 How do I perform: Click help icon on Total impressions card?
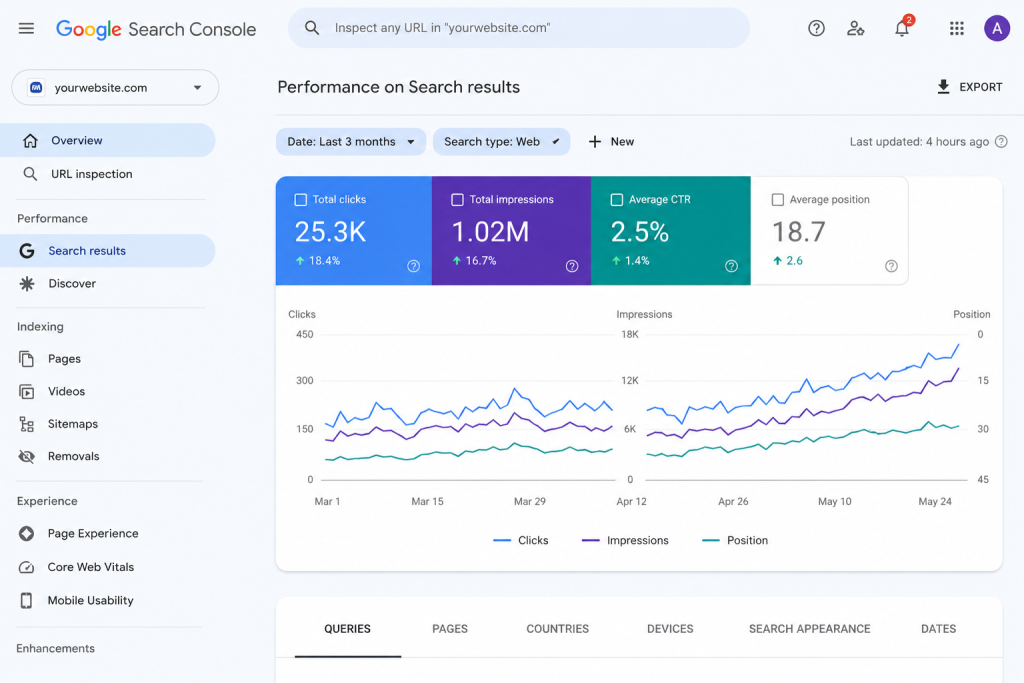tap(572, 266)
